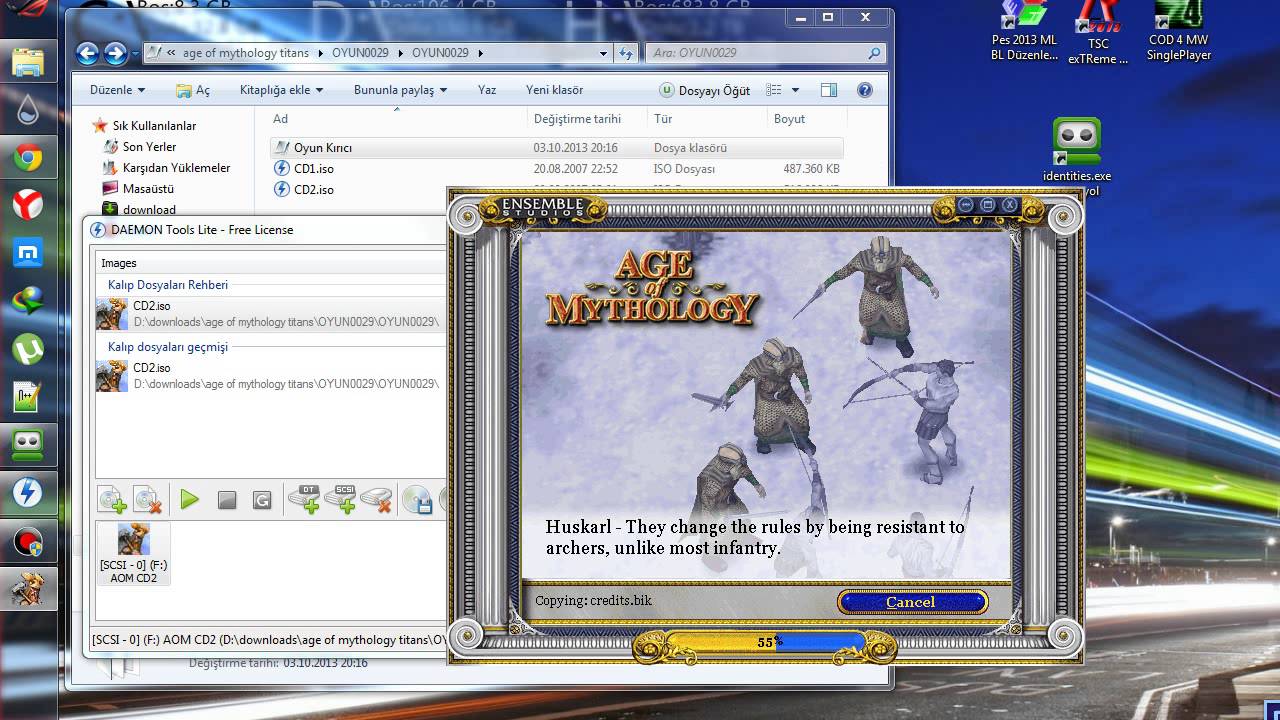The height and width of the screenshot is (720, 1280).
Task: Open the Kitaplığa ekle dropdown
Action: point(281,90)
